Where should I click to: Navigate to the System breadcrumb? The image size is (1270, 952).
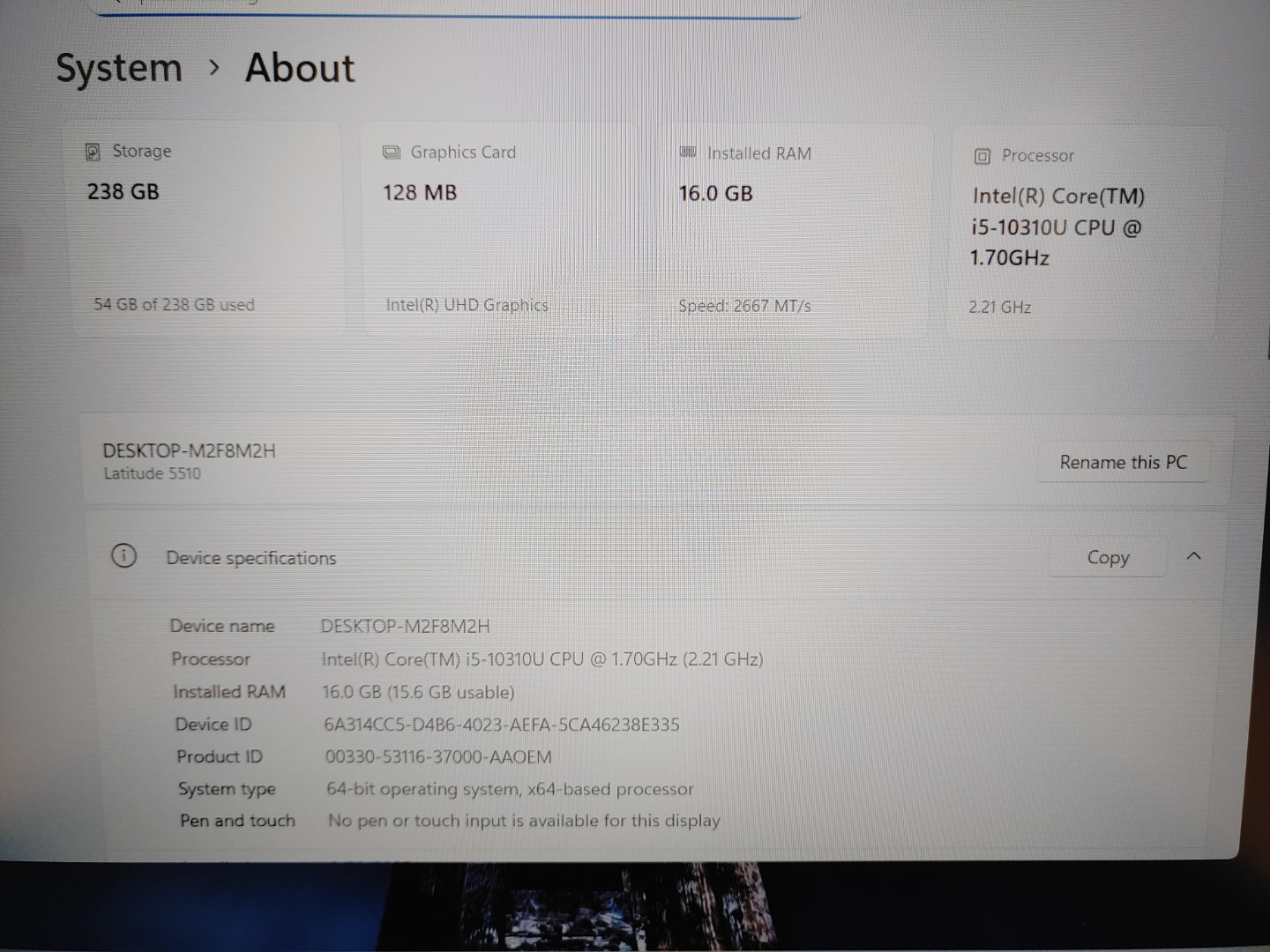(x=118, y=68)
